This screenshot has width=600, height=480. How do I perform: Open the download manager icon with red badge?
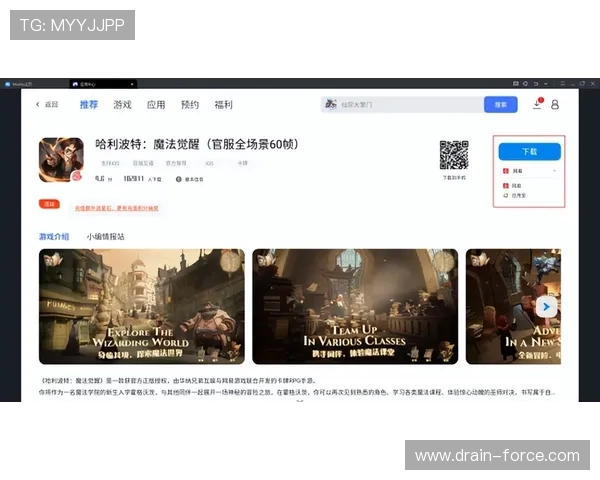click(x=537, y=104)
